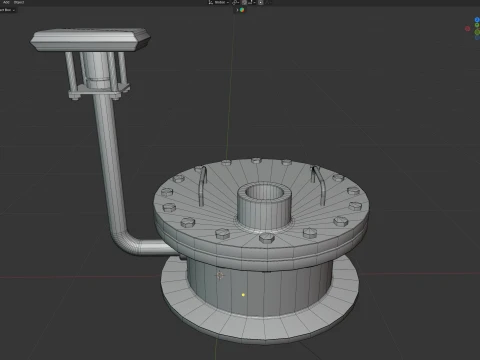Click the red negative X axis gizmo circle
The height and width of the screenshot is (360, 480).
point(468,29)
